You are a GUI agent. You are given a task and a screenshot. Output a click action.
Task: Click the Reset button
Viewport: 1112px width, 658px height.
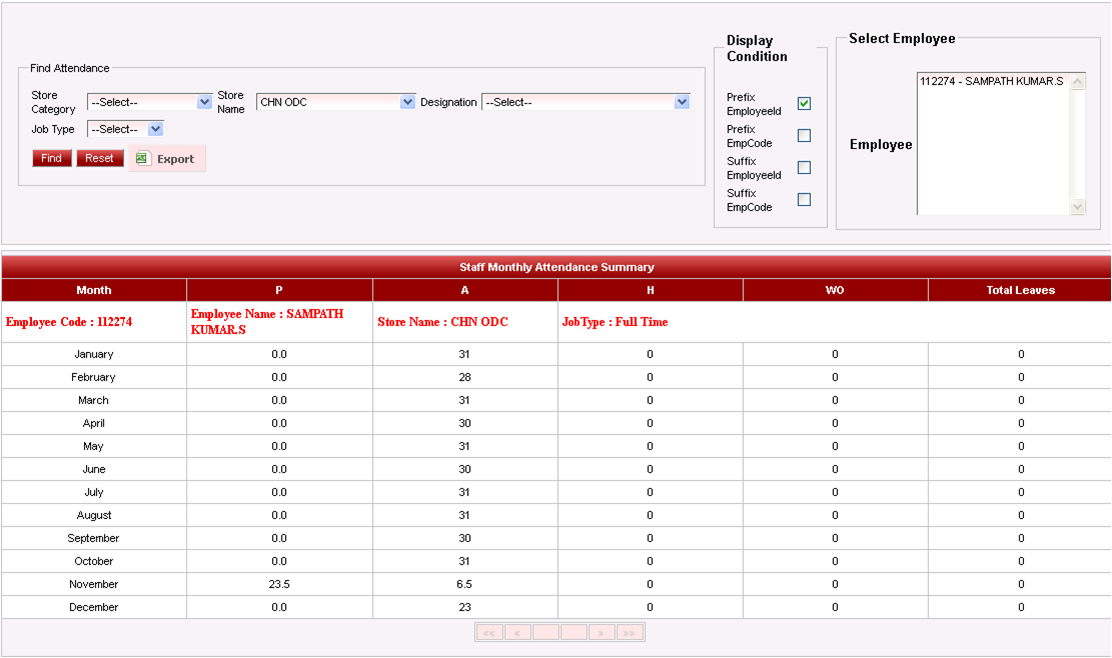(99, 158)
